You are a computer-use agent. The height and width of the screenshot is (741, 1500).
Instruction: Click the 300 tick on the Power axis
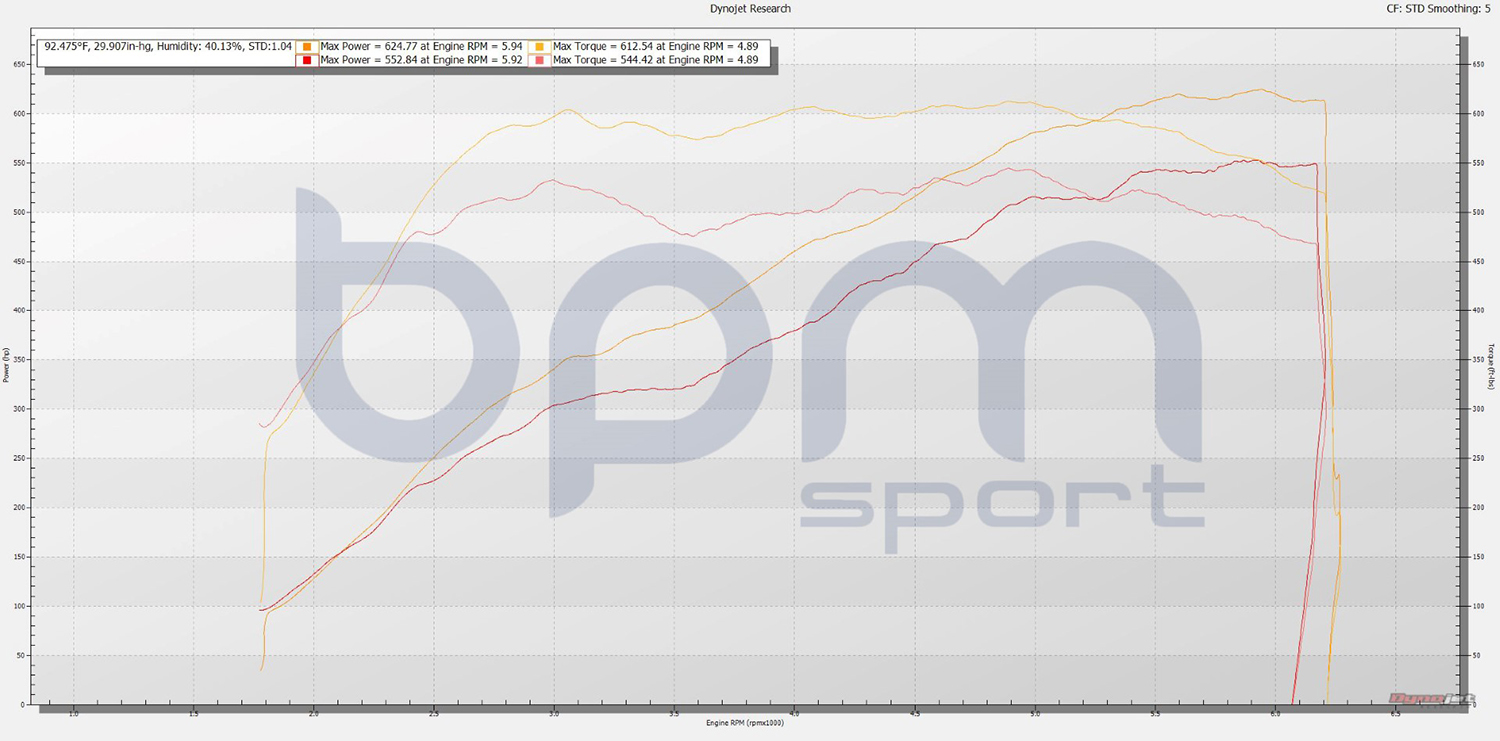pyautogui.click(x=17, y=410)
